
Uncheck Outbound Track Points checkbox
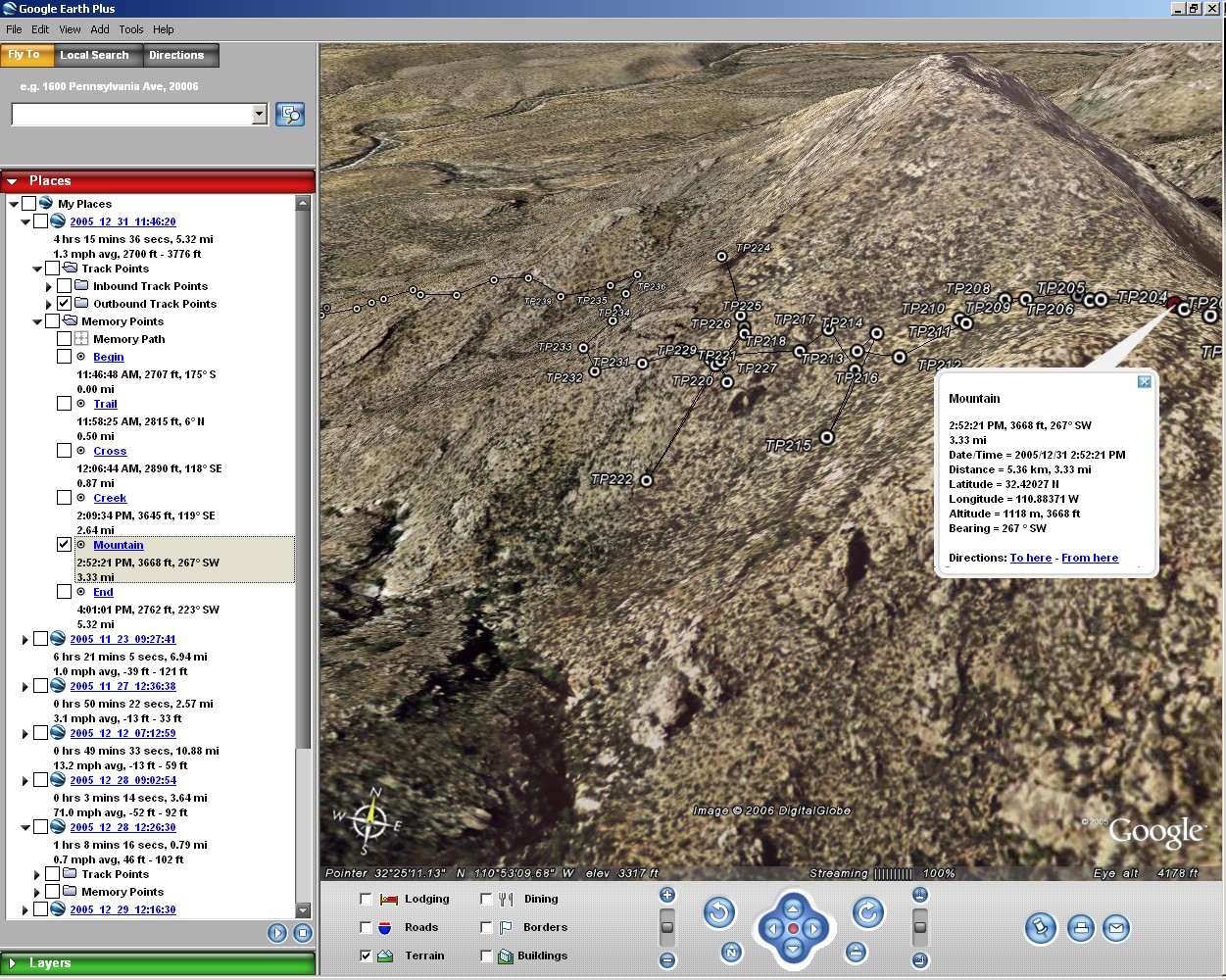[64, 304]
